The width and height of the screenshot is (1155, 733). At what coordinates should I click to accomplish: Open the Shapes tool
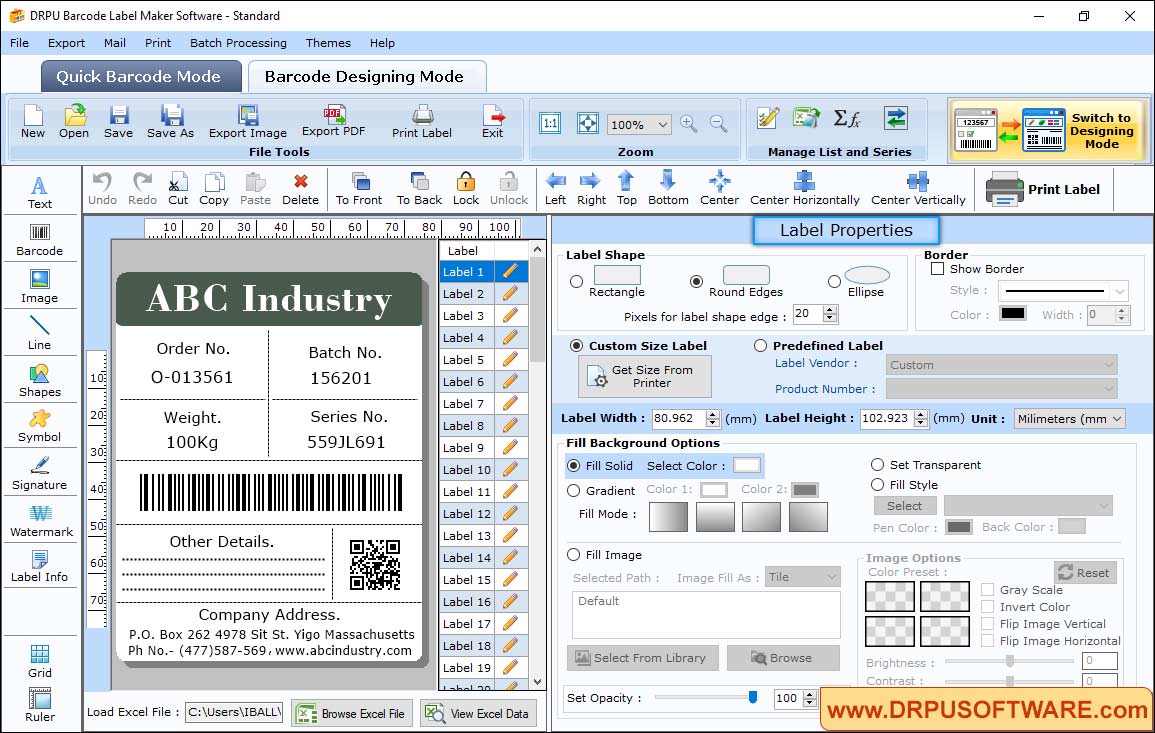[40, 380]
